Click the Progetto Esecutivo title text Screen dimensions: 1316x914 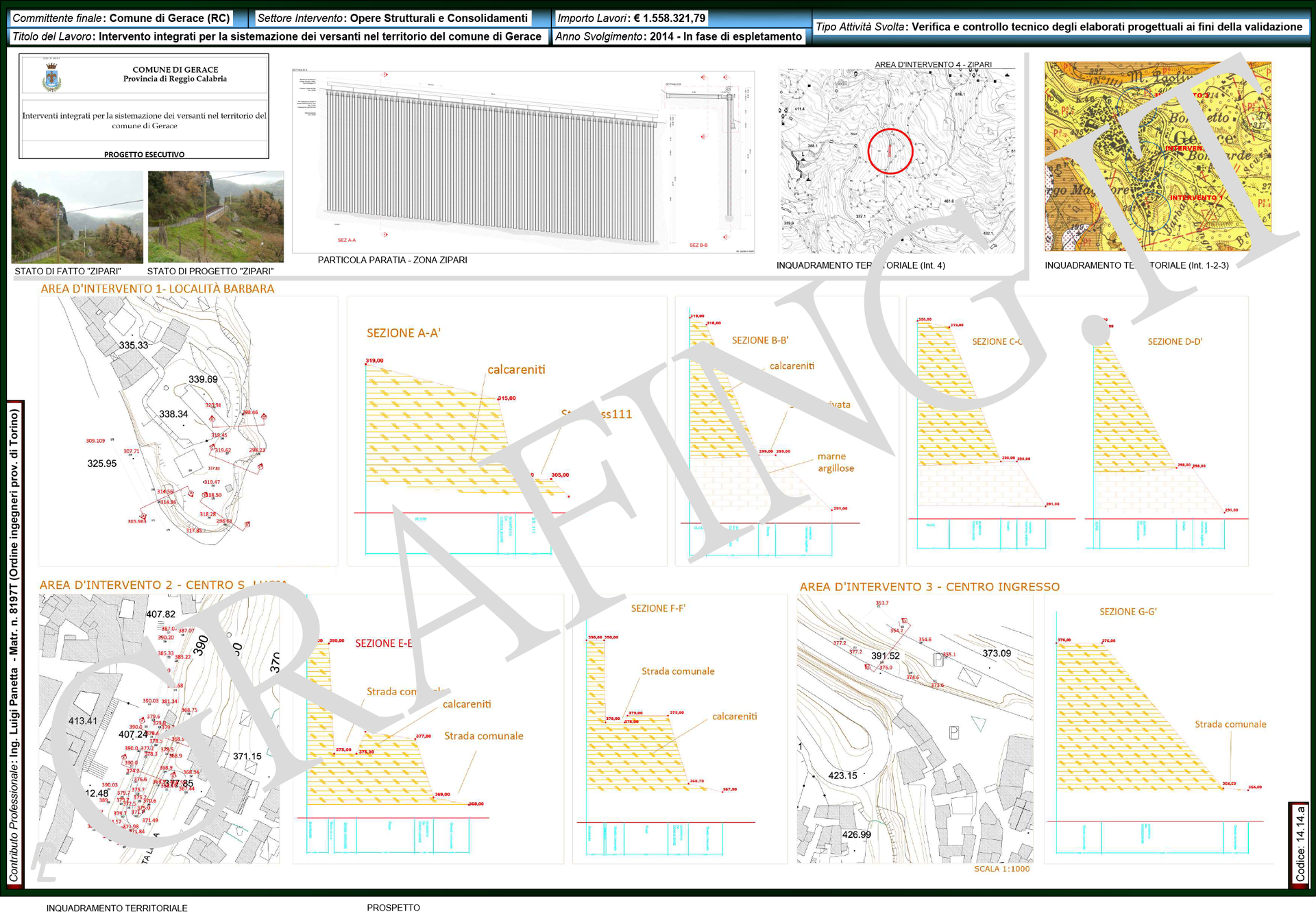144,154
